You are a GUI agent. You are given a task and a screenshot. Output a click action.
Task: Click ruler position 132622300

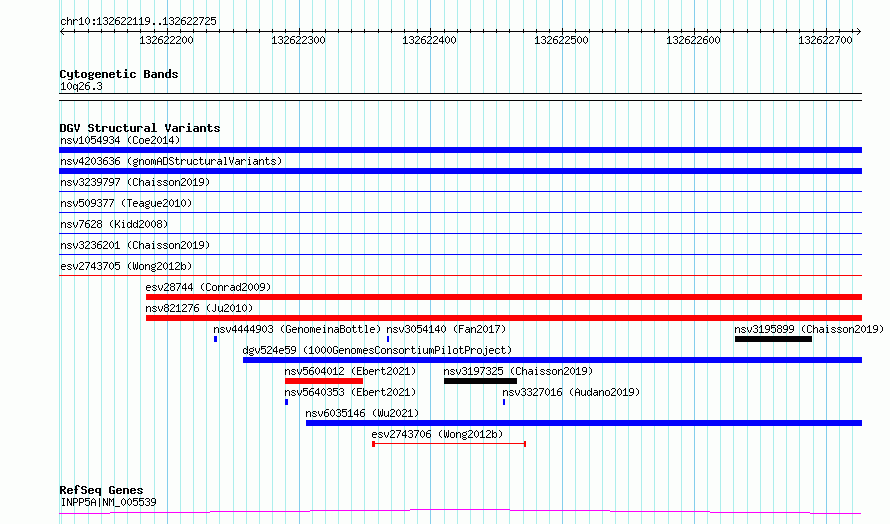coord(299,40)
